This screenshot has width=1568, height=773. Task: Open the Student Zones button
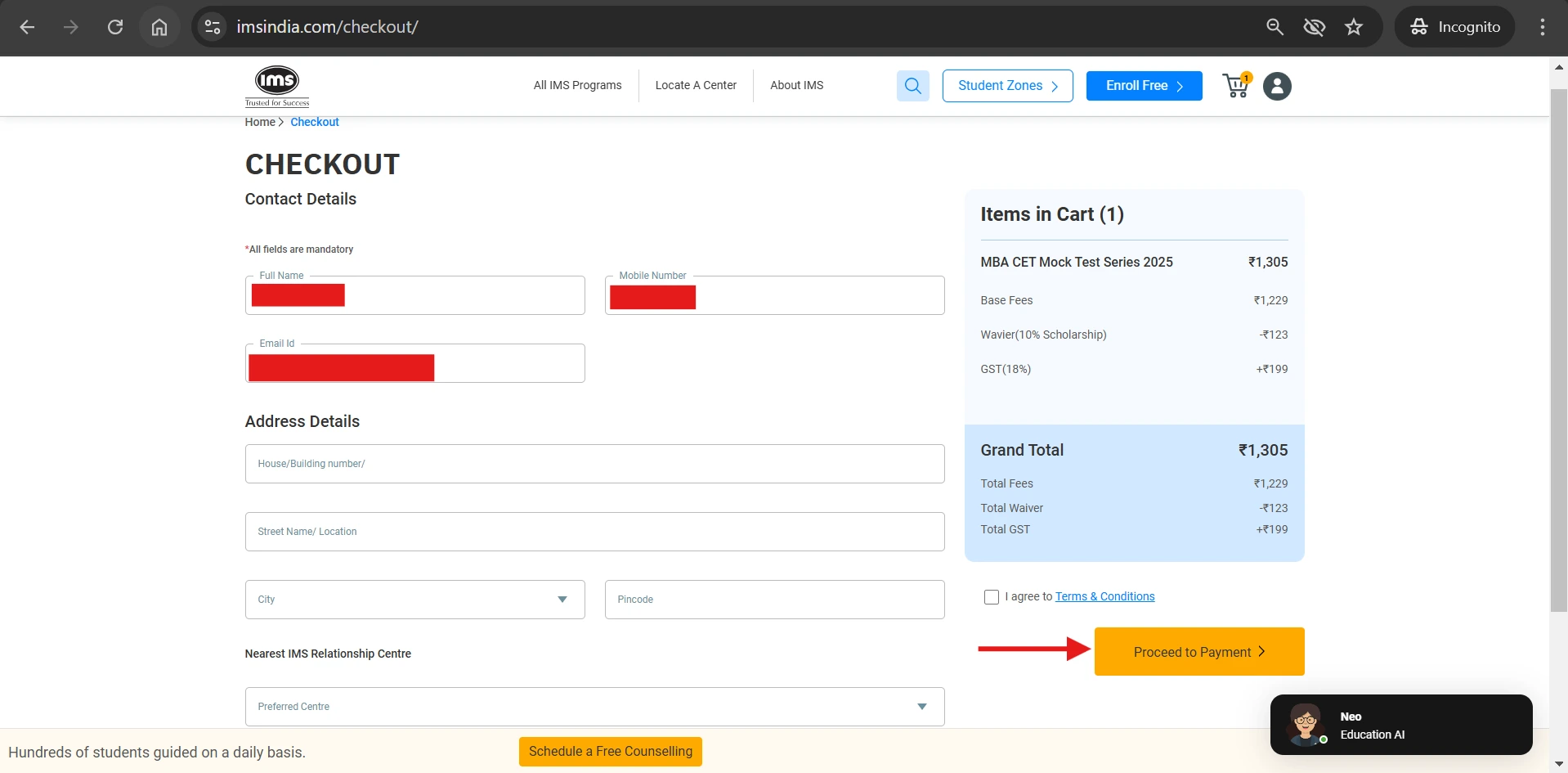pos(1007,86)
